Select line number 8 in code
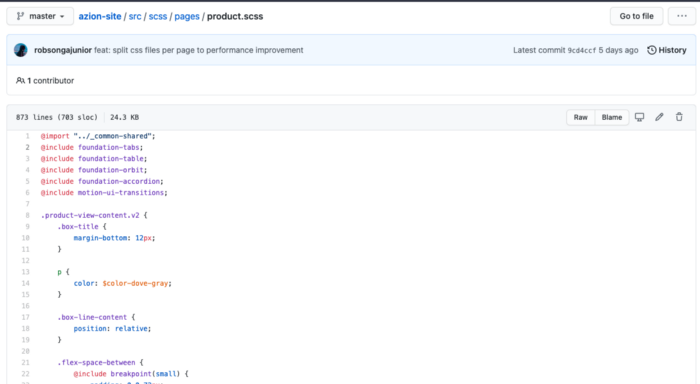Image resolution: width=700 pixels, height=384 pixels. pyautogui.click(x=27, y=215)
